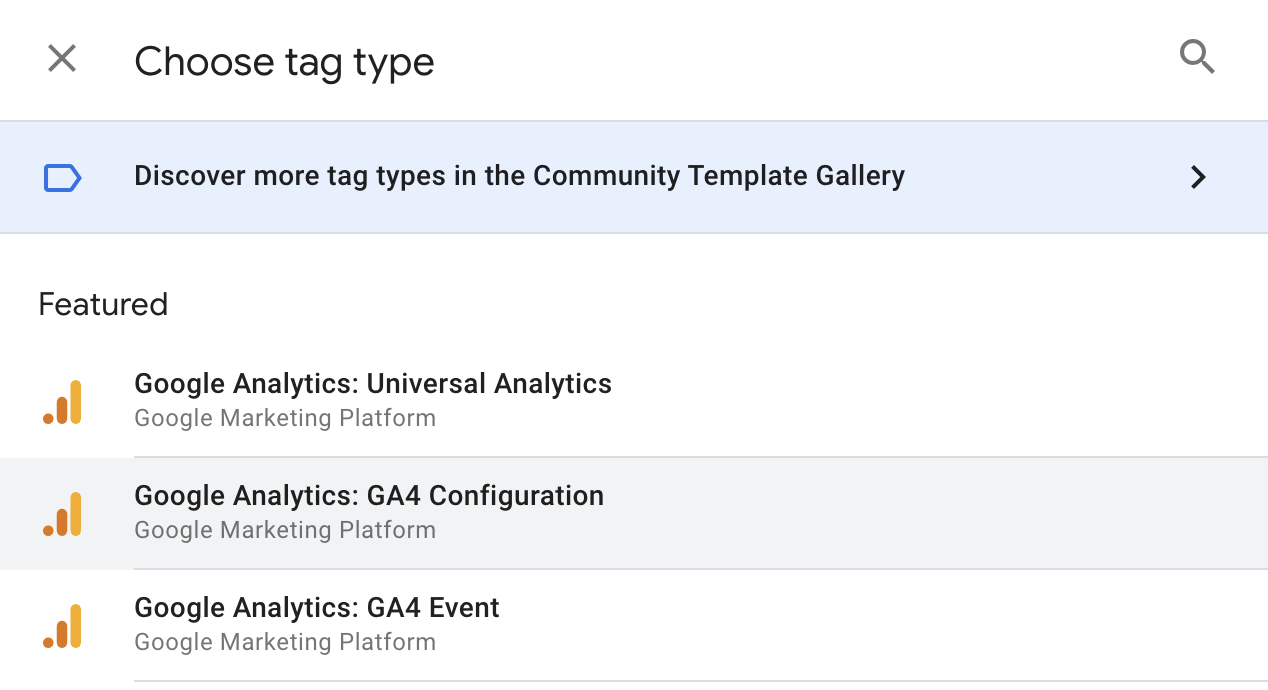The height and width of the screenshot is (690, 1268).
Task: Click the blank area of the Universal Analytics row
Action: click(900, 402)
